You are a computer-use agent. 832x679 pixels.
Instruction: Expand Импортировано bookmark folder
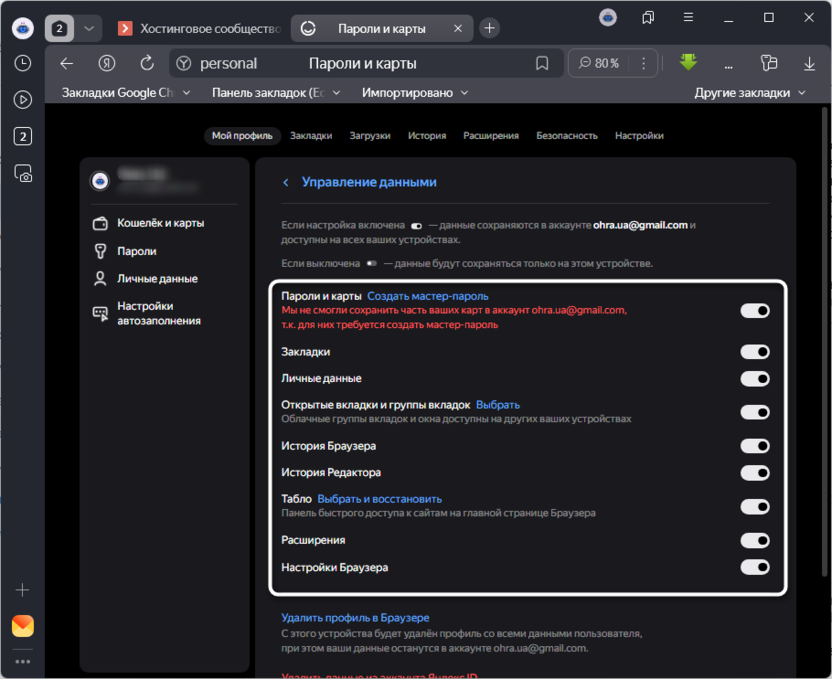click(x=415, y=93)
